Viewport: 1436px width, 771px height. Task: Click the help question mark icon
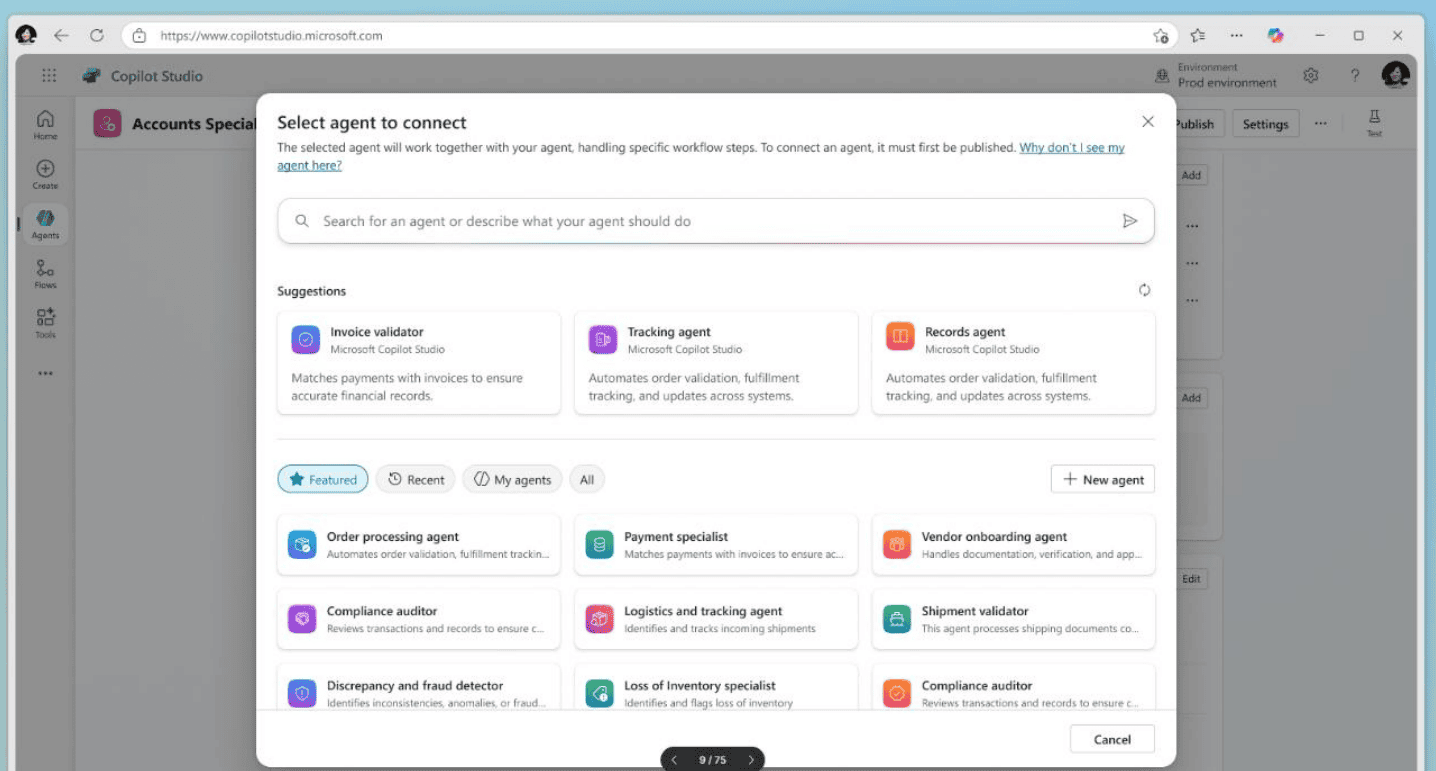pos(1354,76)
